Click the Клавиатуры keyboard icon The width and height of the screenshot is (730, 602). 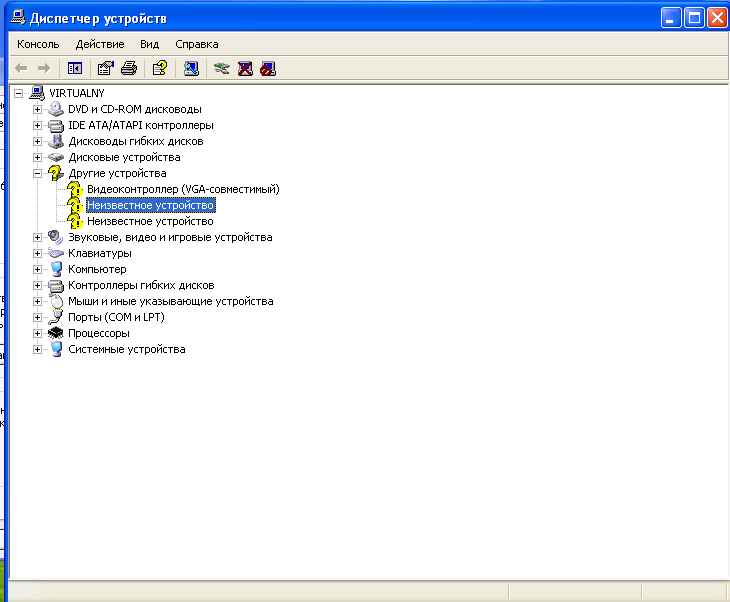pyautogui.click(x=56, y=253)
